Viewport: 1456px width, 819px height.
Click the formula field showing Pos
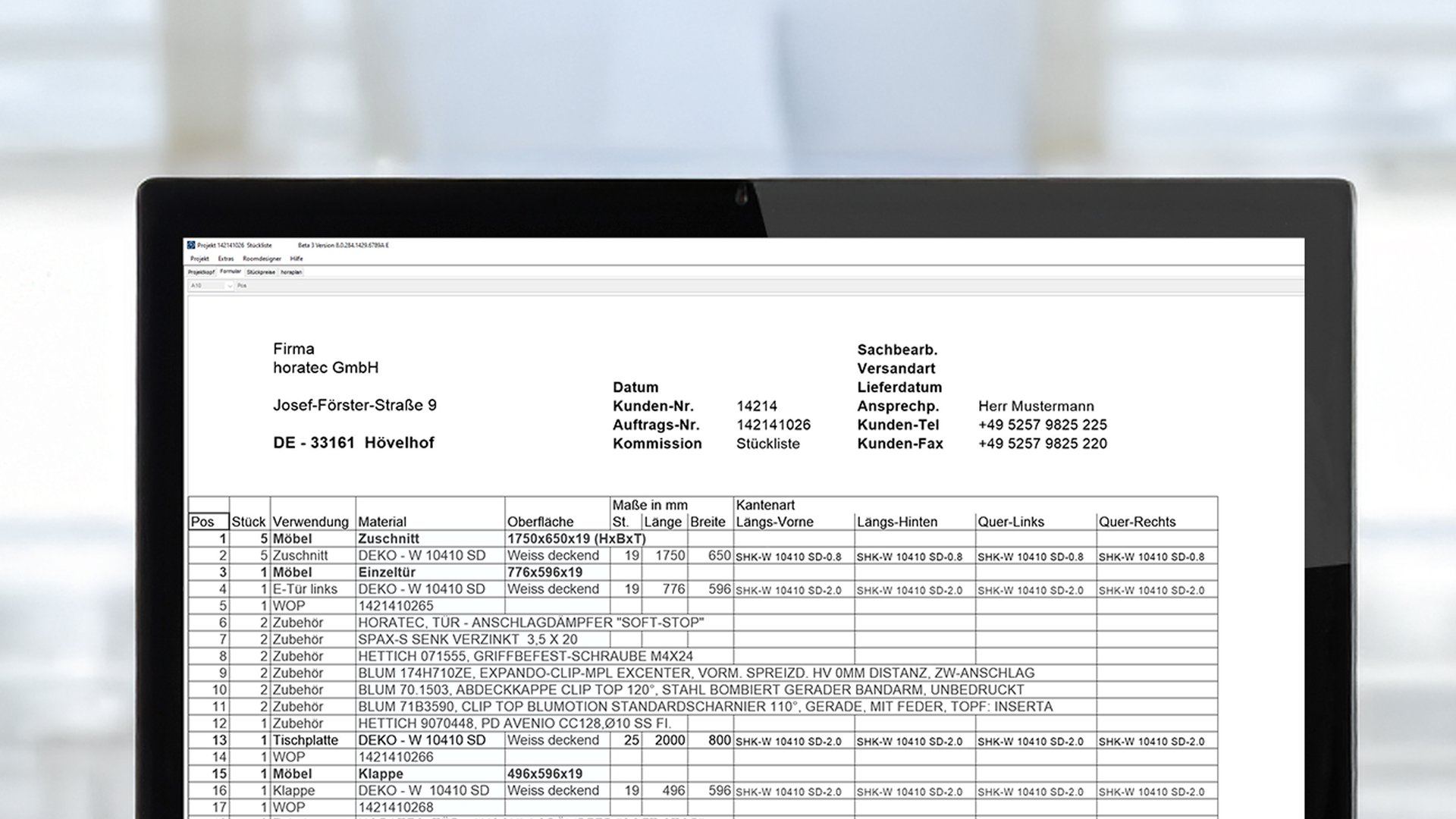769,286
